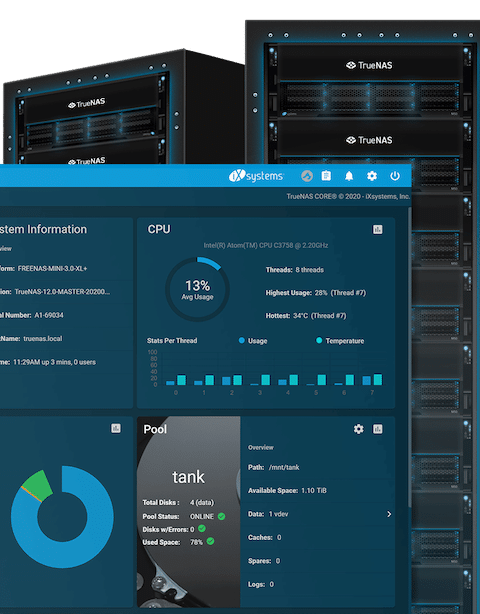Click the Intel Atom CPU C3758 model text
This screenshot has height=614, width=480.
(x=265, y=246)
